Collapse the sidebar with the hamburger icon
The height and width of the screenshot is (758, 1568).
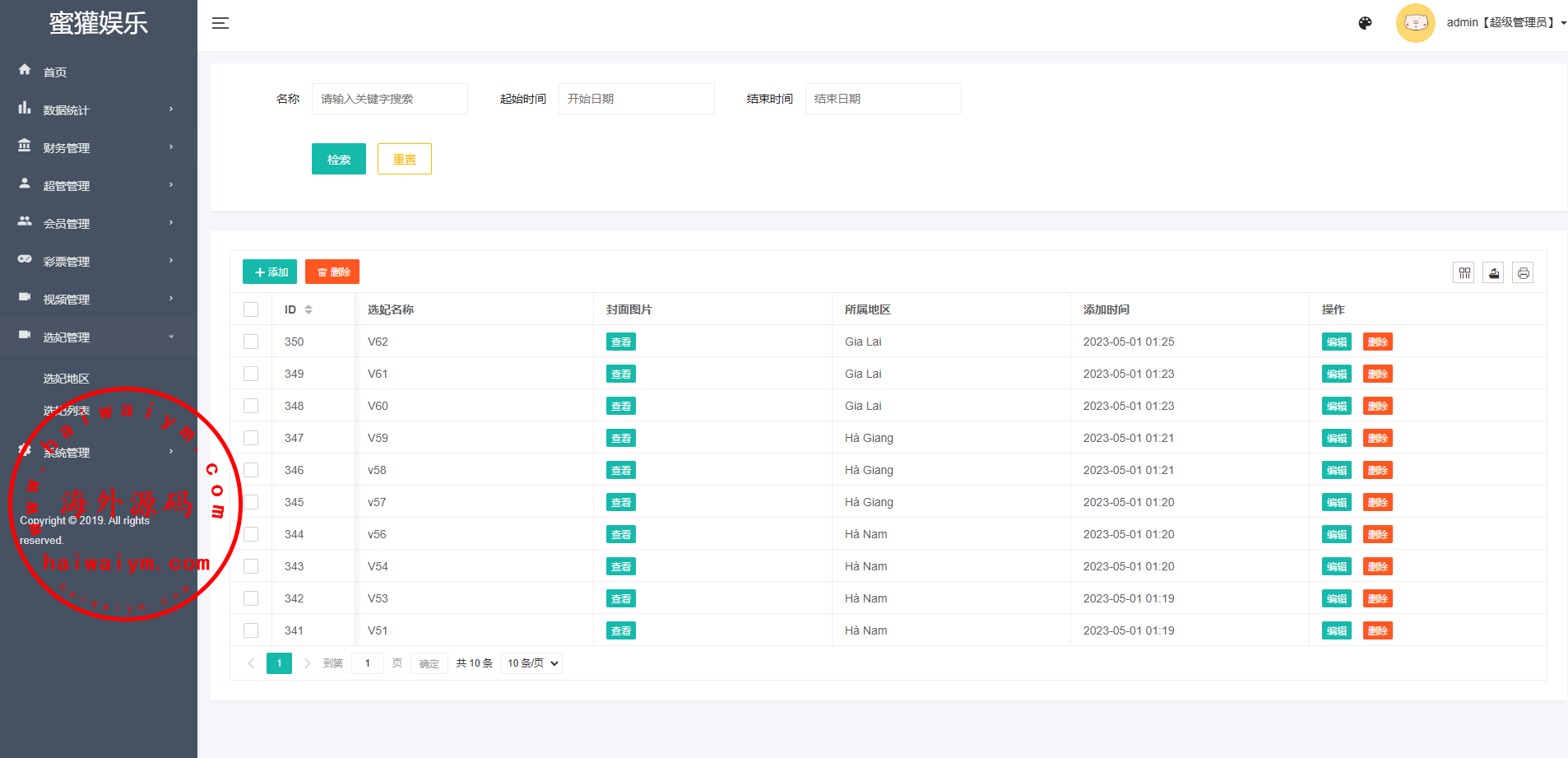220,23
